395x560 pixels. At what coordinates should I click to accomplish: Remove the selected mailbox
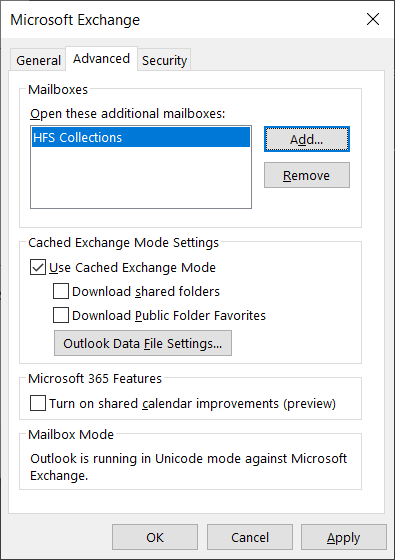pyautogui.click(x=307, y=175)
